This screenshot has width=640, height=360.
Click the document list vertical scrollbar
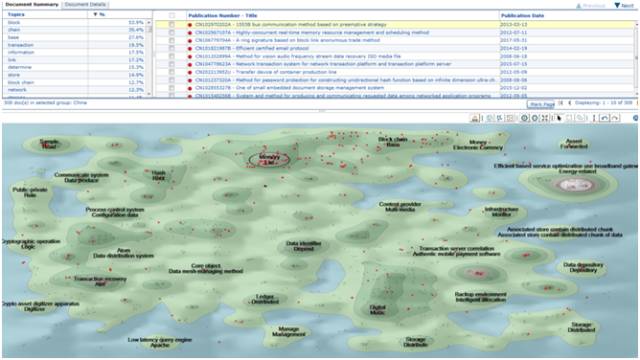636,57
